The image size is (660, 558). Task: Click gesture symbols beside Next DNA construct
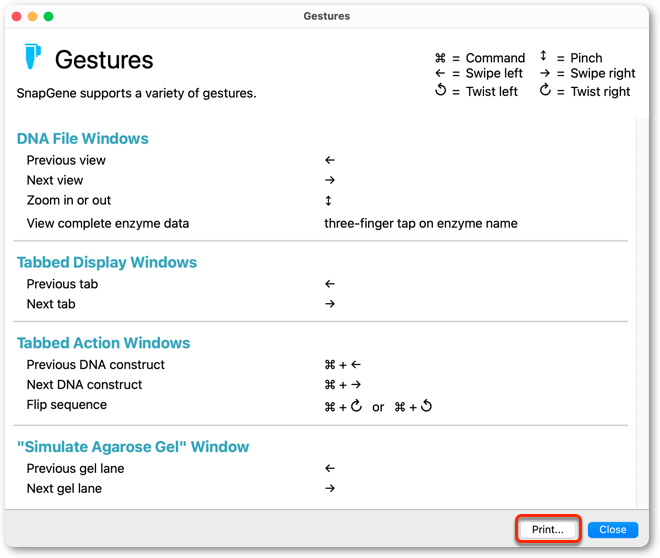(343, 385)
